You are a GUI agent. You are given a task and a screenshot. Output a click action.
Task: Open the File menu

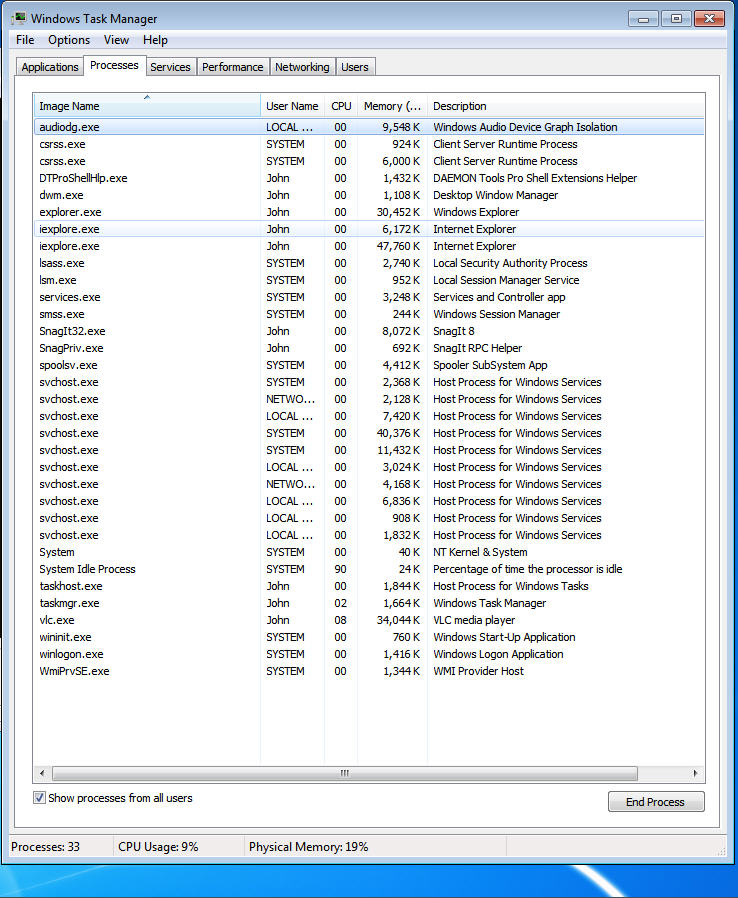25,40
